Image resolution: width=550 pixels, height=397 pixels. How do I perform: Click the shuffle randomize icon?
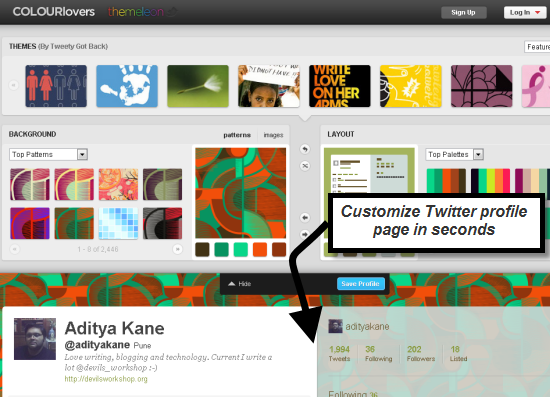click(x=305, y=166)
